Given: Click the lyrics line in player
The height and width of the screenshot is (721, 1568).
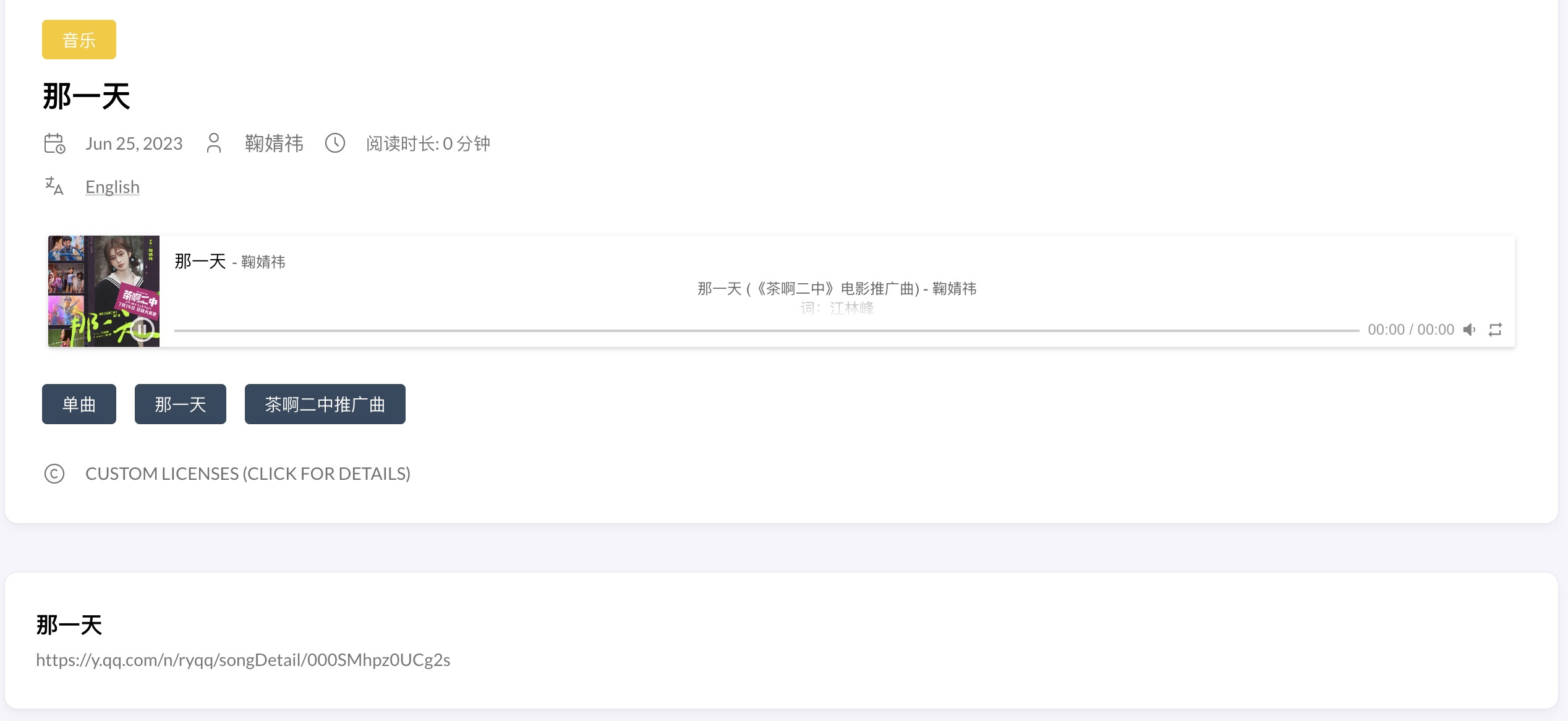Looking at the screenshot, I should point(837,289).
